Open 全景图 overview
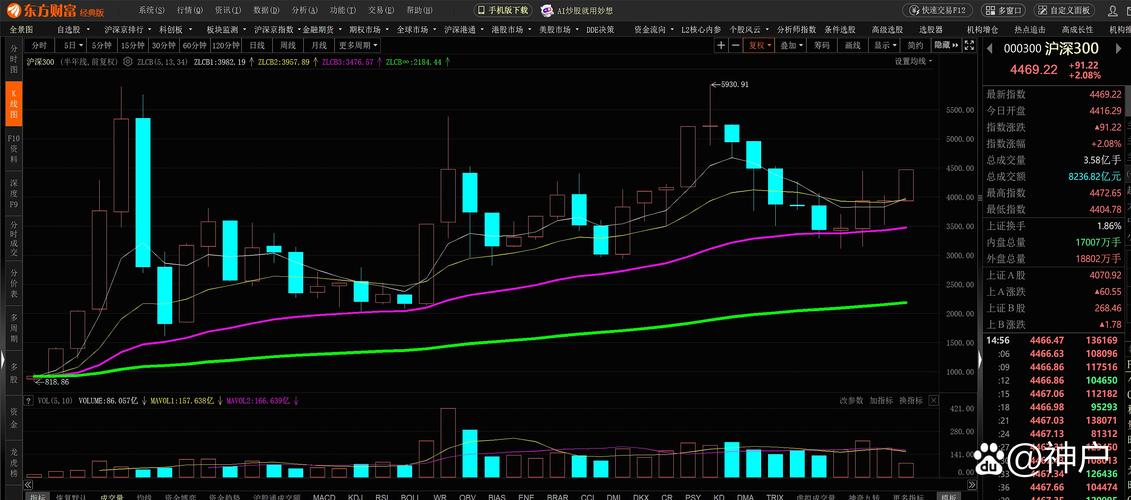Image resolution: width=1131 pixels, height=500 pixels. click(21, 30)
